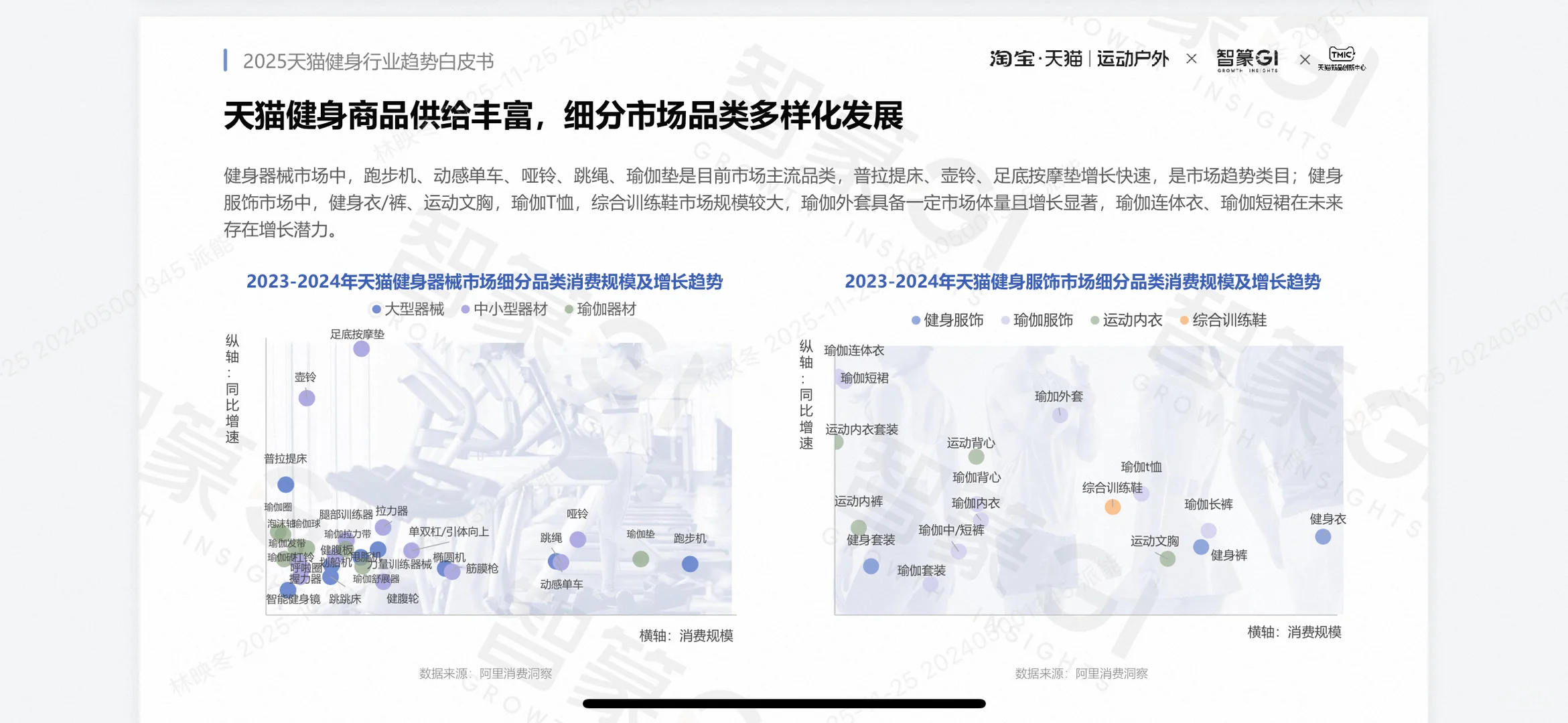This screenshot has height=723, width=1568.
Task: Tap the 运动内裤 label
Action: pos(858,501)
